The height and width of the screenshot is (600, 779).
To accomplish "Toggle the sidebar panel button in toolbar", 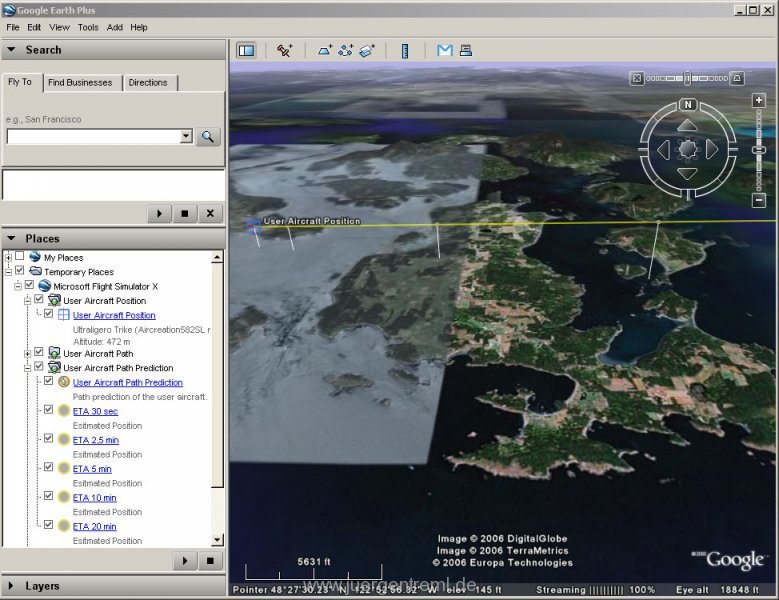I will 246,50.
